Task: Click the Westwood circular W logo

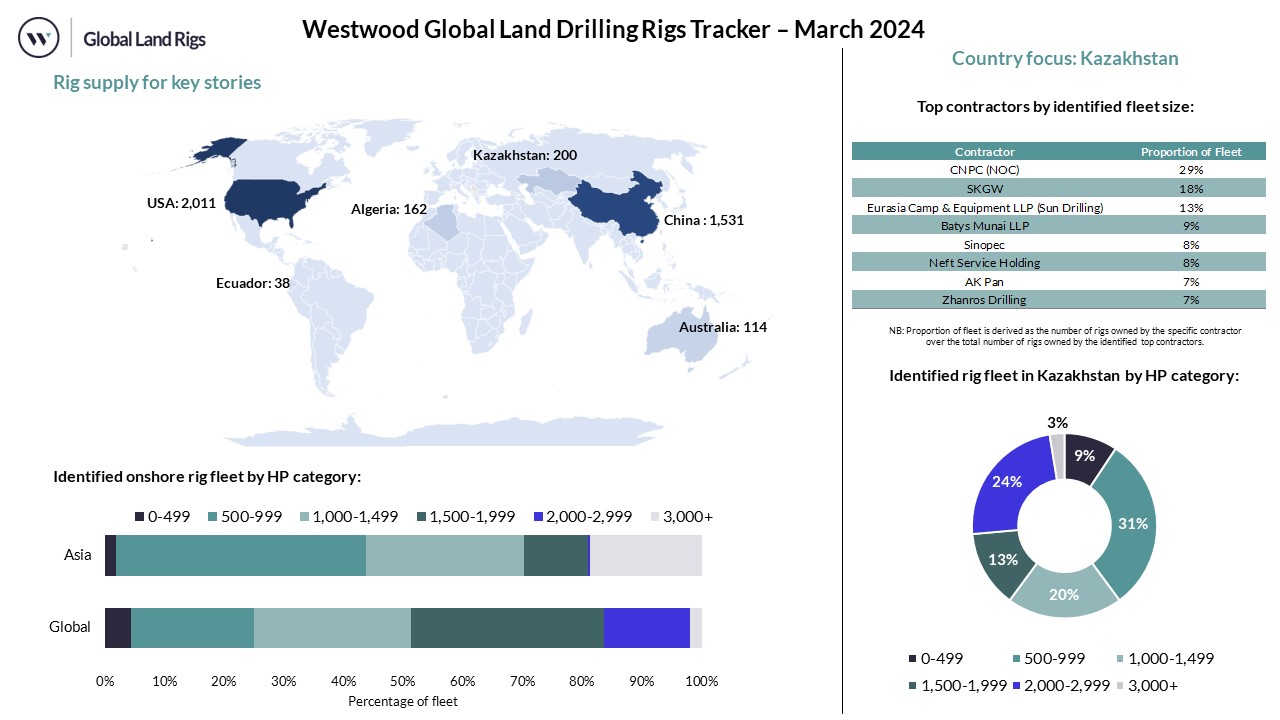Action: click(x=39, y=38)
